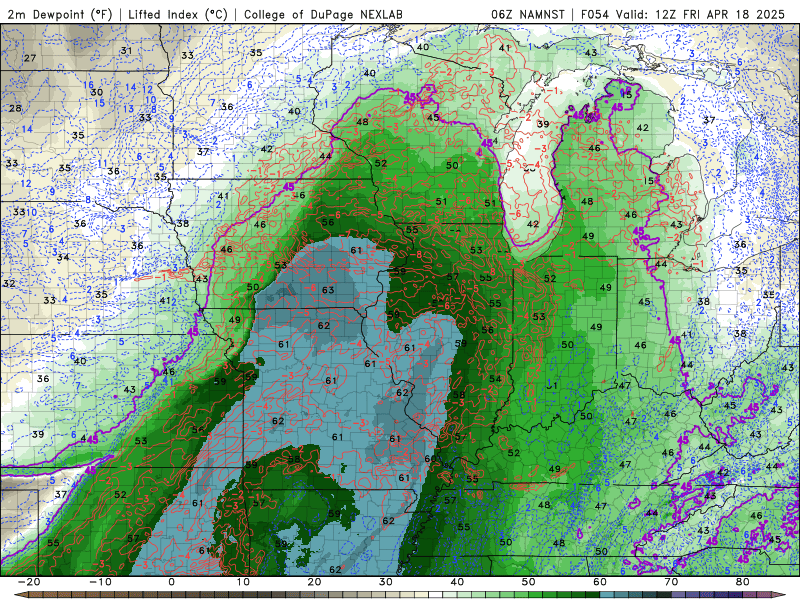The height and width of the screenshot is (600, 800).
Task: Click the 50 label on the color scale
Action: point(529,582)
